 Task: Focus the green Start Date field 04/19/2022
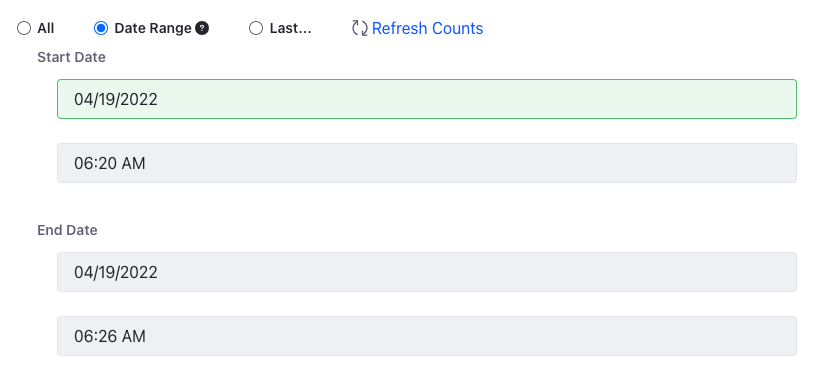[427, 99]
